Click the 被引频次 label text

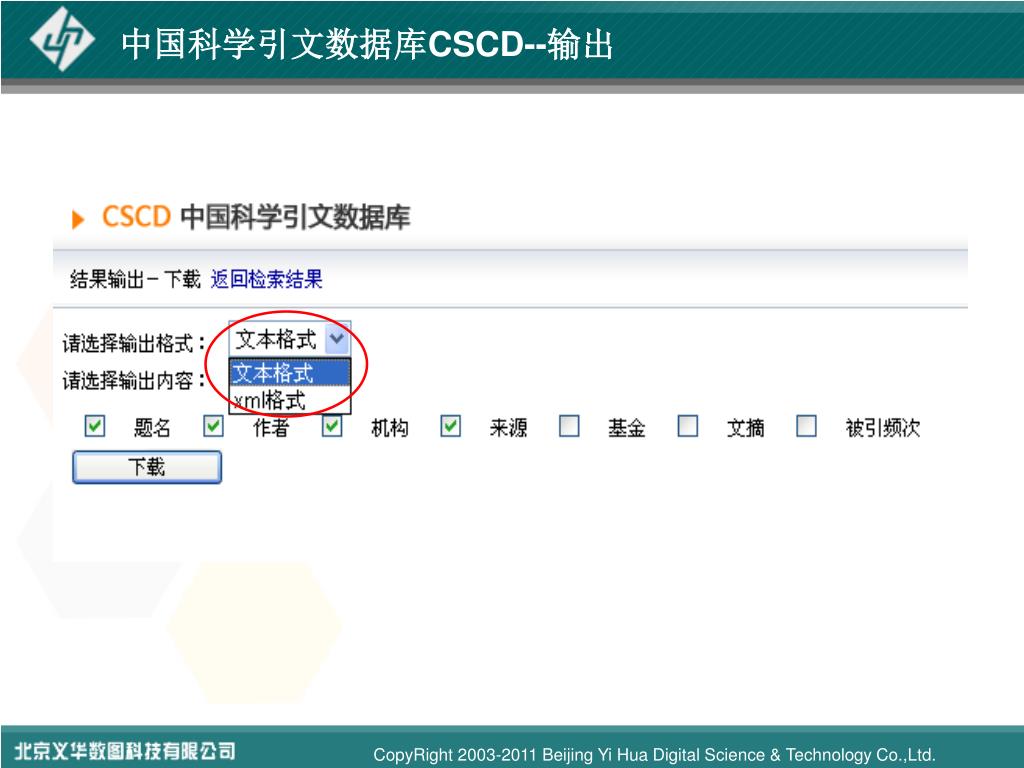pos(883,428)
